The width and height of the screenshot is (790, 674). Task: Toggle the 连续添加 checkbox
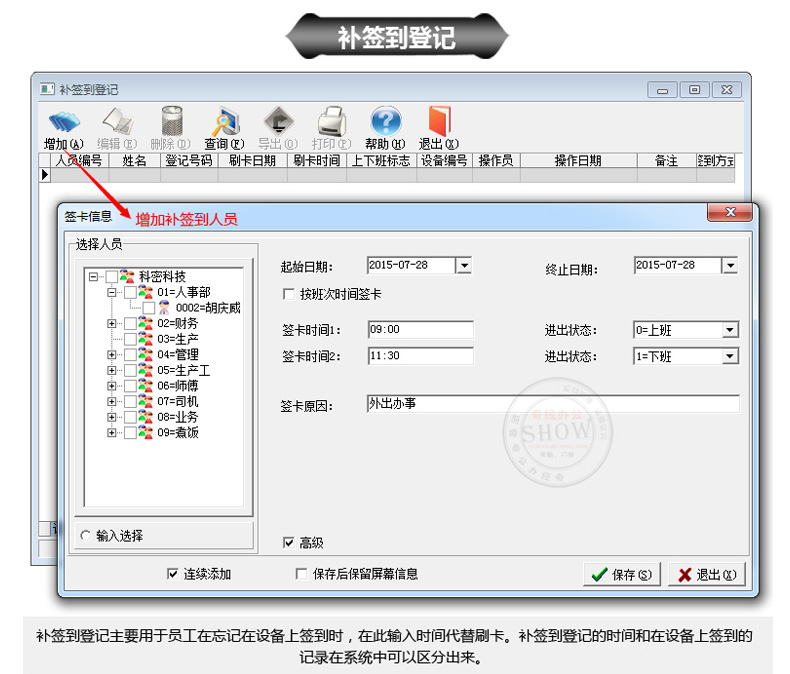[173, 574]
